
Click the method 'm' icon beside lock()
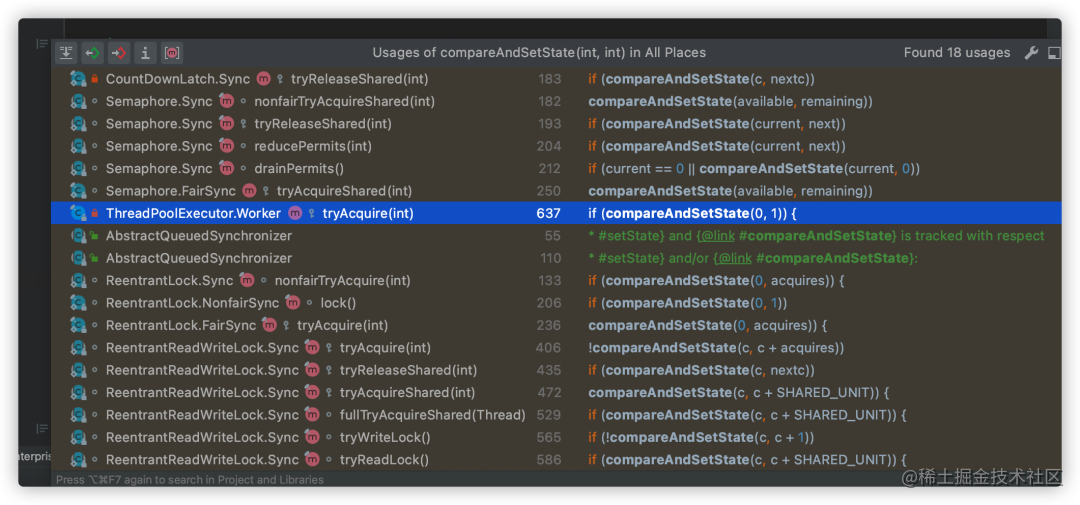point(293,303)
